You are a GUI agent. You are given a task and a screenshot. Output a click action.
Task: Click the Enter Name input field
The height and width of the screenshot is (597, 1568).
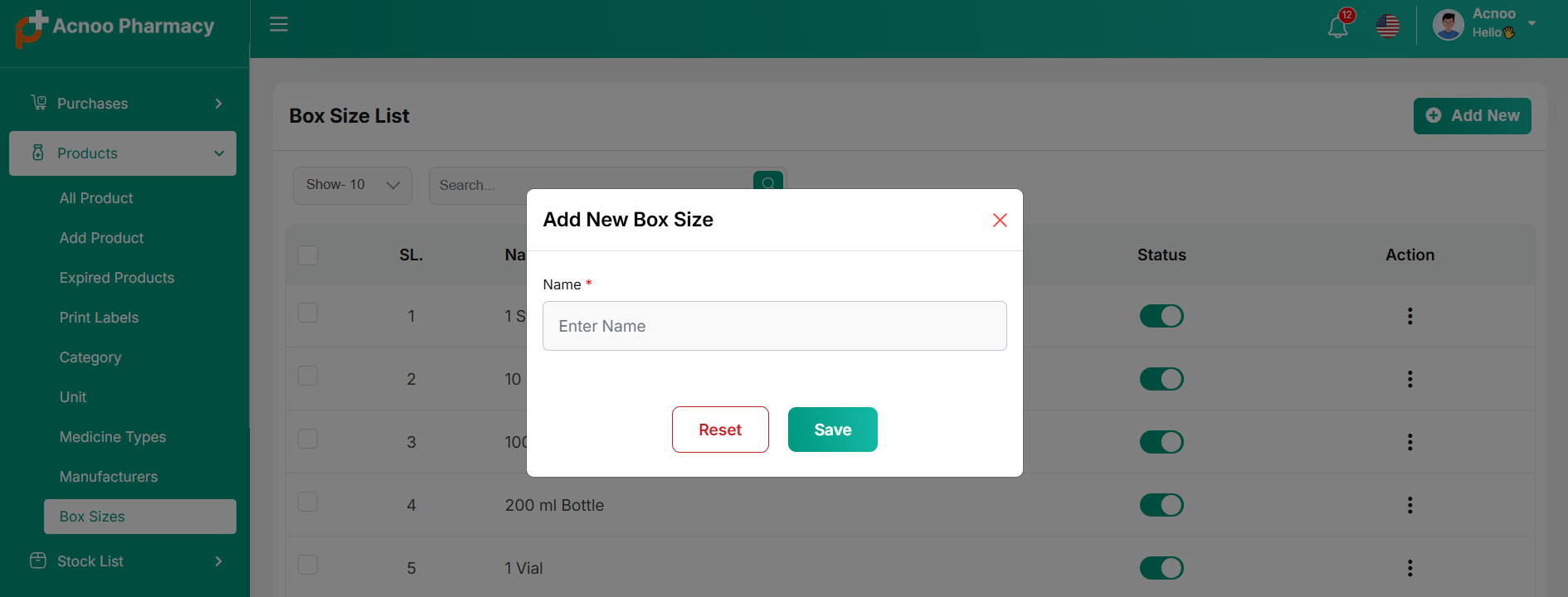(x=774, y=326)
